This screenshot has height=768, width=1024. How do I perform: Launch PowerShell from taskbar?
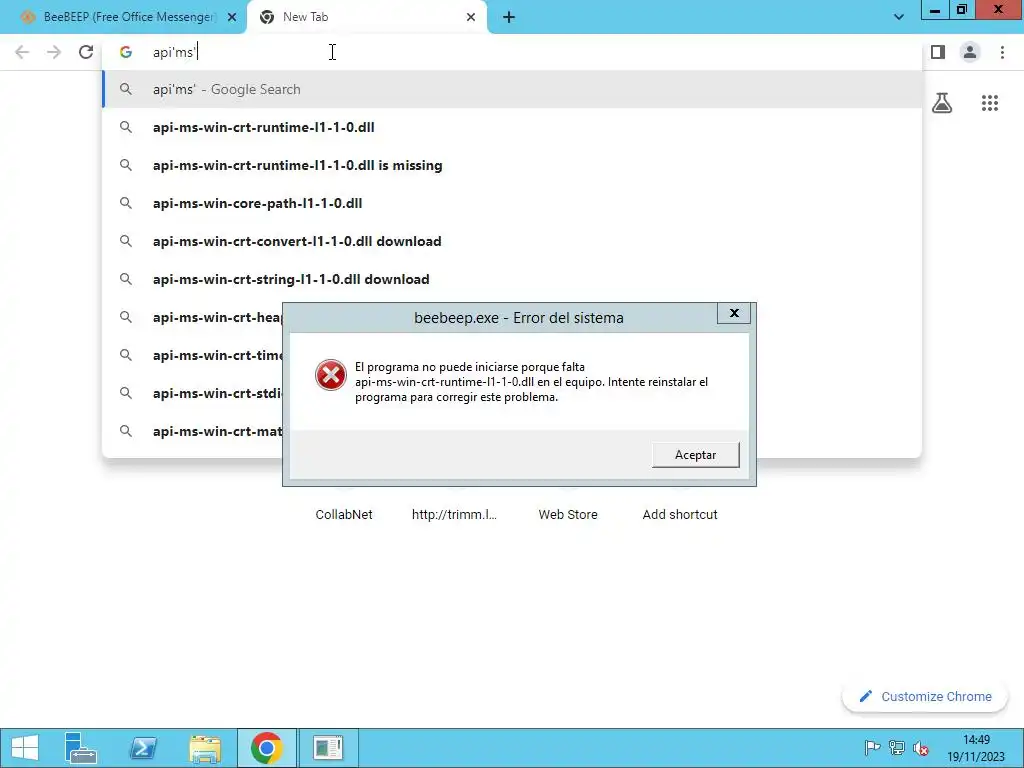[143, 748]
